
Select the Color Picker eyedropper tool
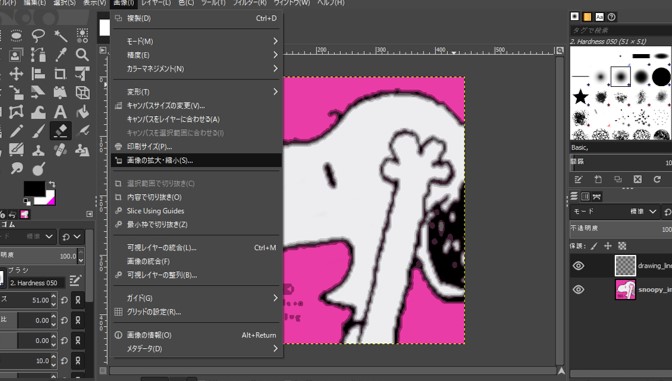coord(60,55)
